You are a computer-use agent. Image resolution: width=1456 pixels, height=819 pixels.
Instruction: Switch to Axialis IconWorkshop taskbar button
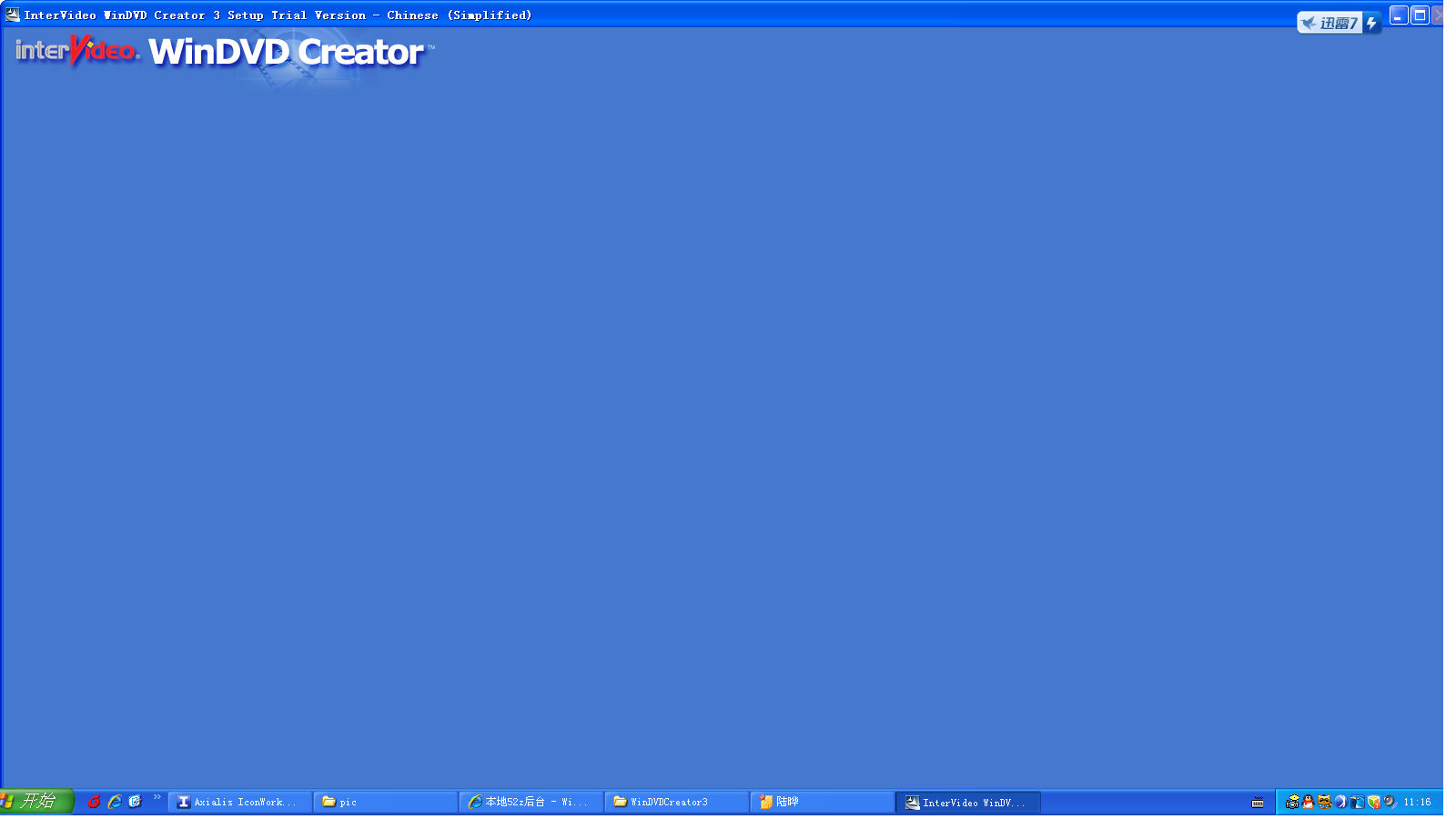pos(240,802)
